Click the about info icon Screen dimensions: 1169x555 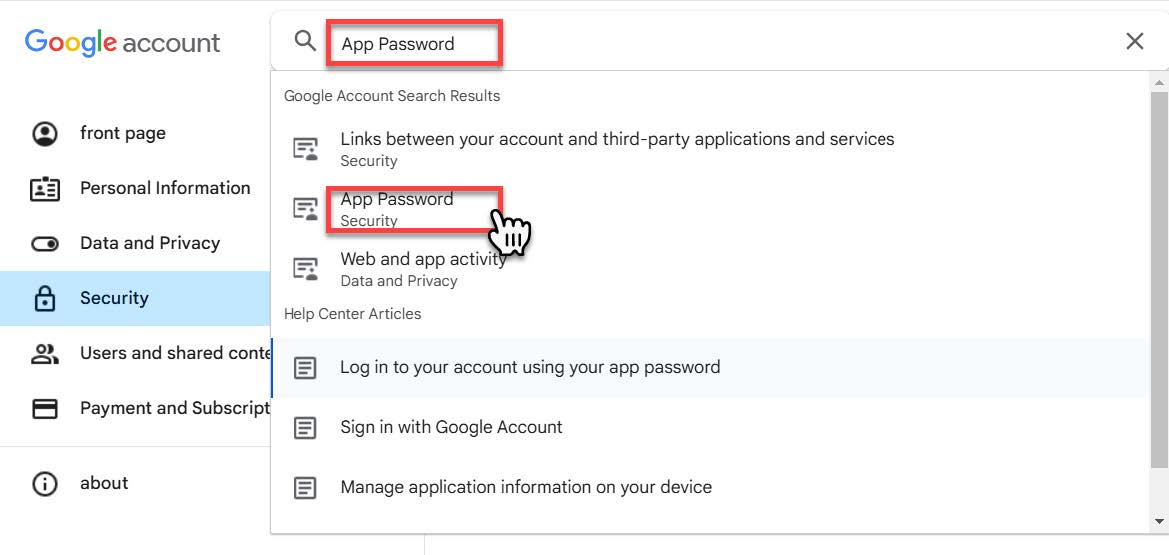pos(45,484)
